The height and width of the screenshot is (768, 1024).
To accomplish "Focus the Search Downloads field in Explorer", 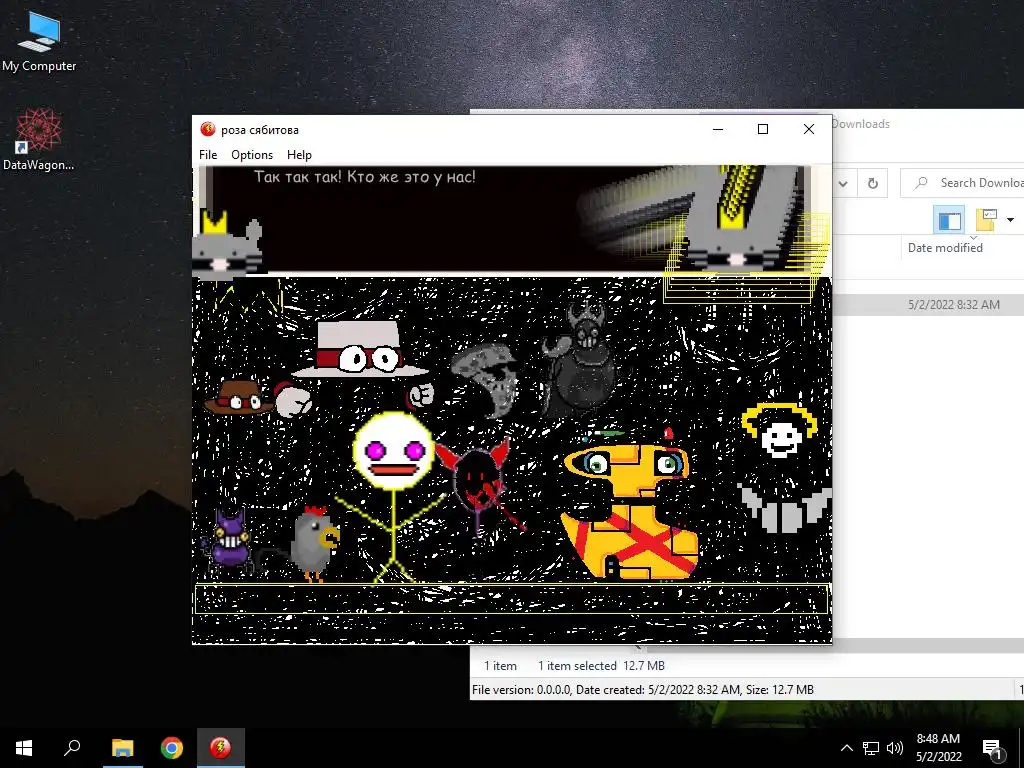I will (x=962, y=183).
